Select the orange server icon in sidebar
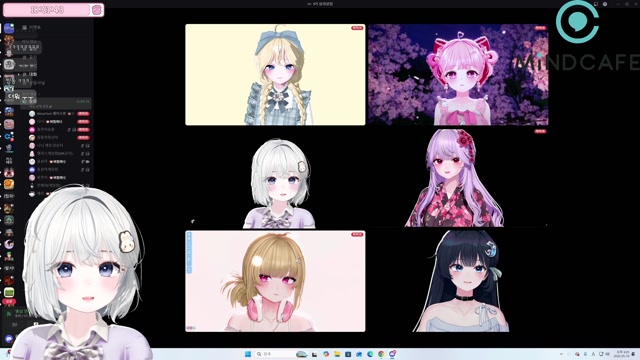 point(9,184)
